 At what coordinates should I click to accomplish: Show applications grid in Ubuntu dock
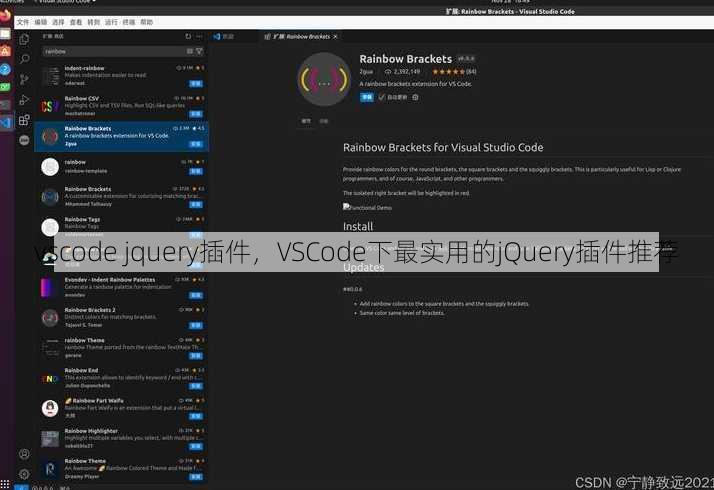click(x=5, y=484)
